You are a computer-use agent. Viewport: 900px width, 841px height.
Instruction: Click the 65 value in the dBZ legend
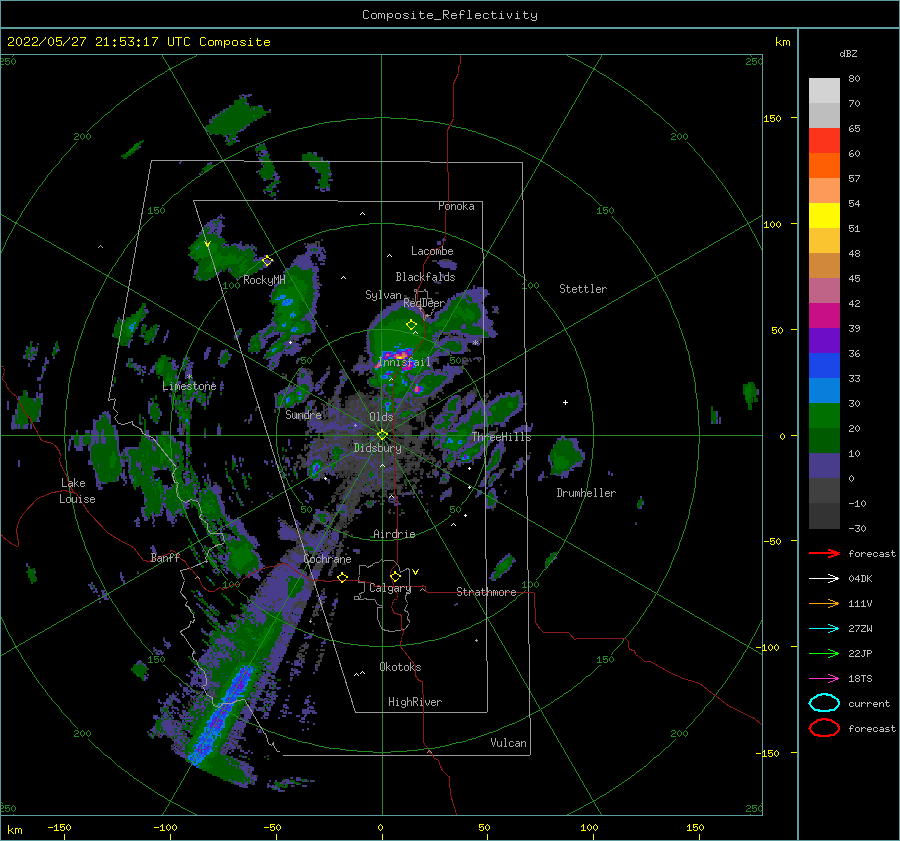click(854, 129)
